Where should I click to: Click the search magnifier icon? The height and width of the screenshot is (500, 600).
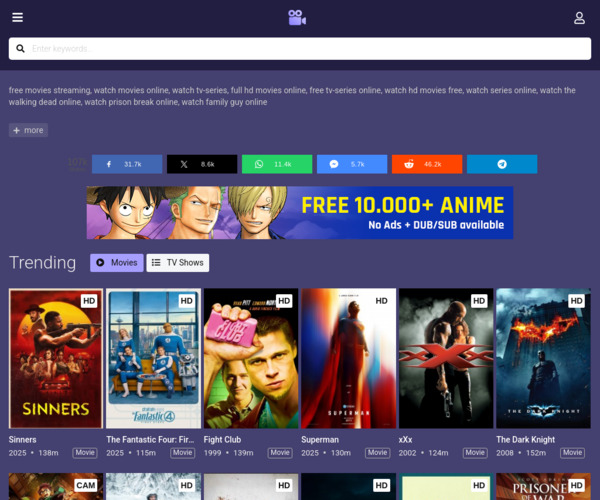coord(20,49)
